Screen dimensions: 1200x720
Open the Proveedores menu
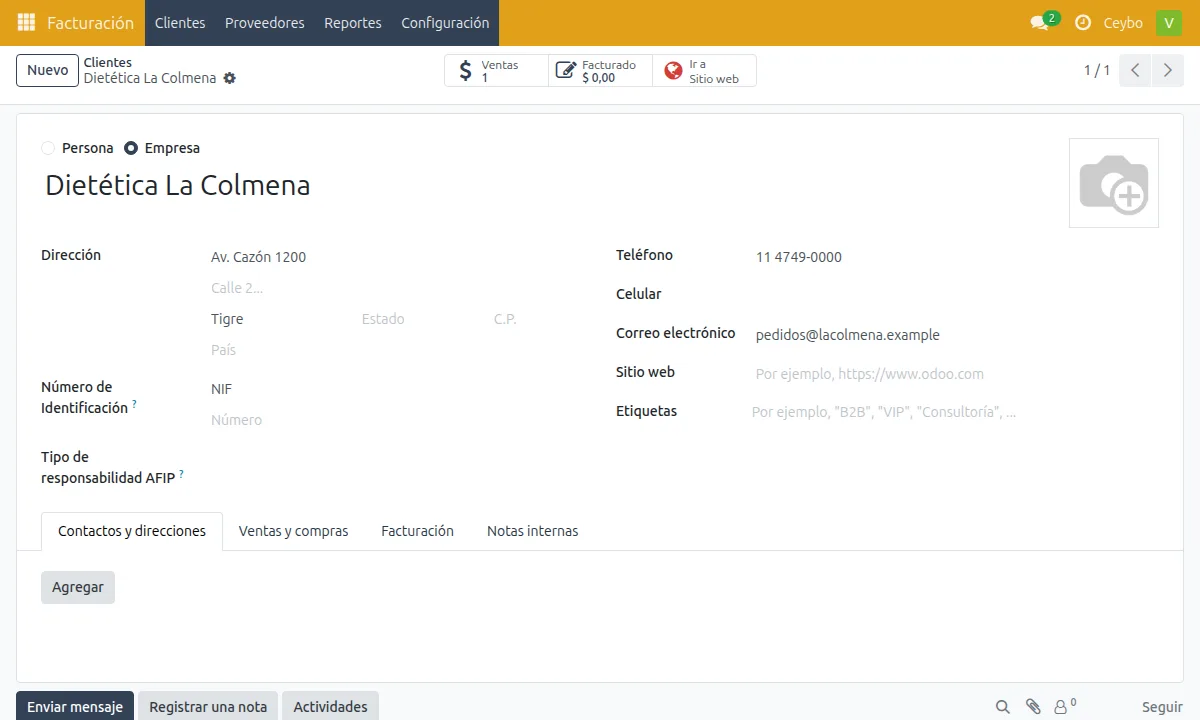click(265, 23)
